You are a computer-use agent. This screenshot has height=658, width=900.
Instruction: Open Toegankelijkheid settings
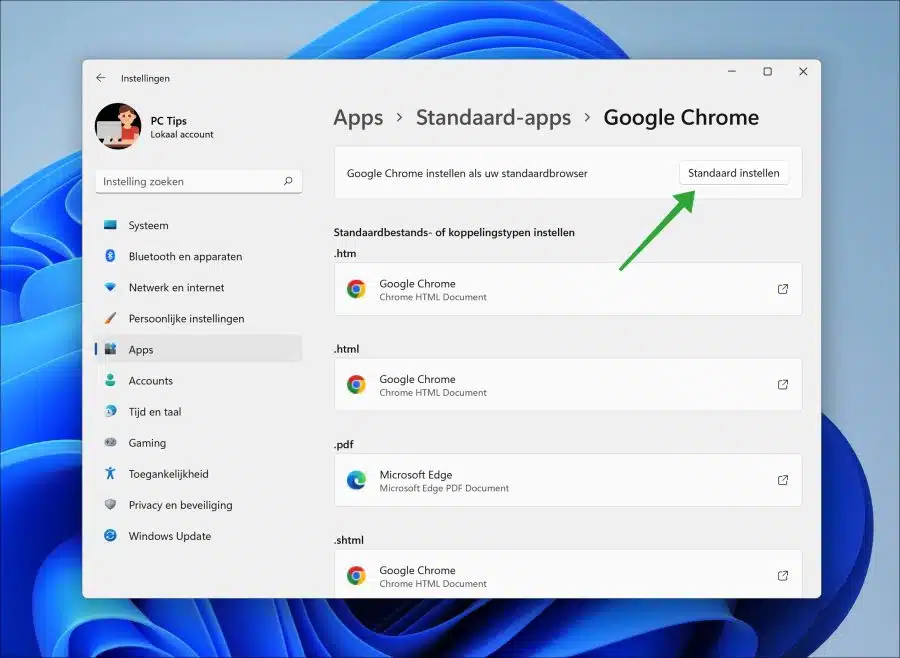point(199,474)
